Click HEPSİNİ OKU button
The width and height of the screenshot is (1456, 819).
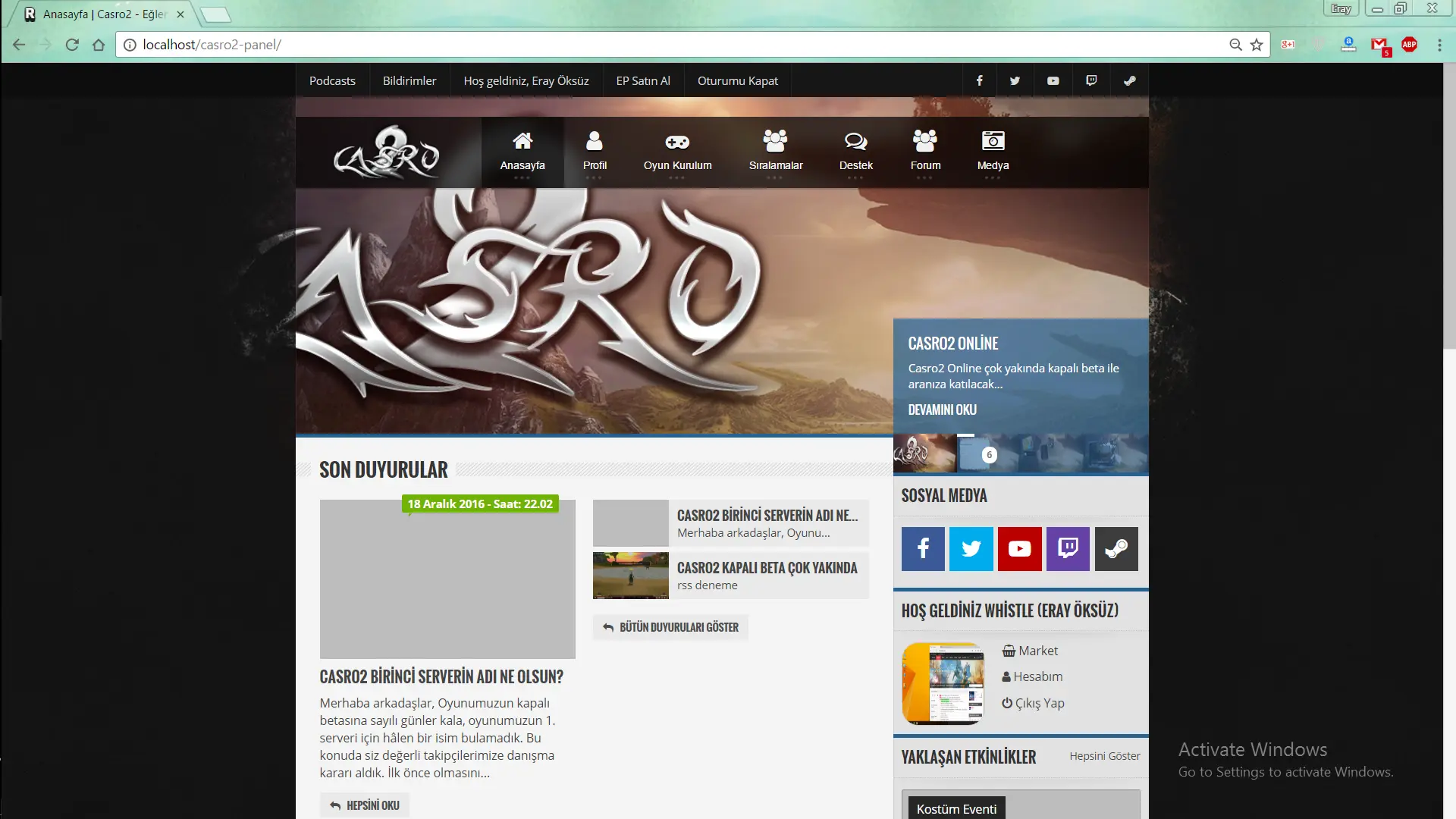click(365, 805)
